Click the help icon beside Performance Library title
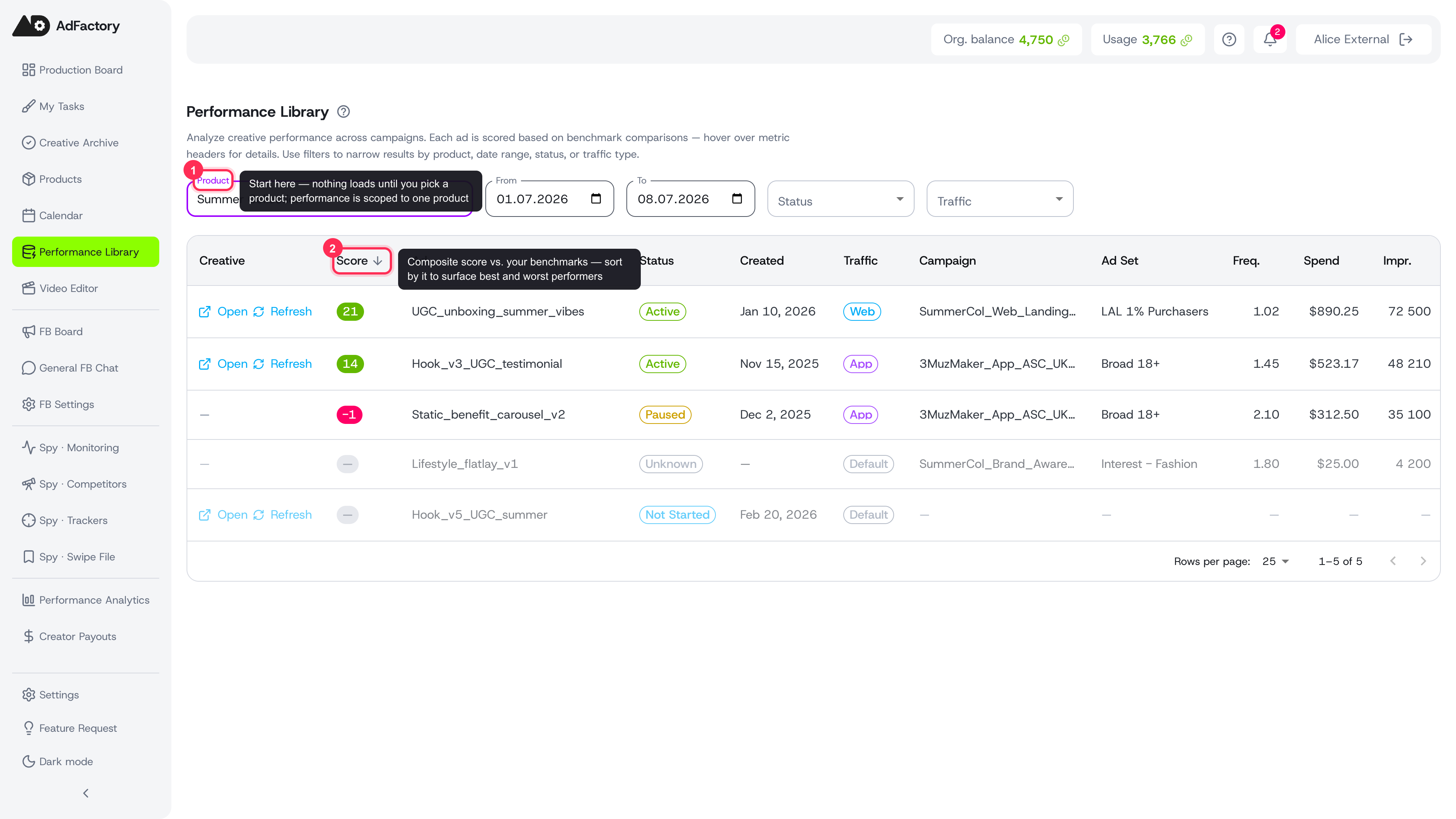Screen dimensions: 1456x819 tap(343, 112)
